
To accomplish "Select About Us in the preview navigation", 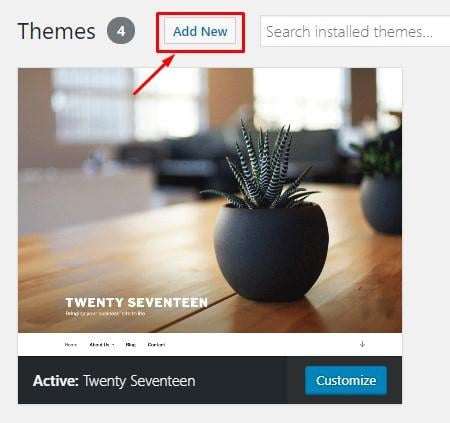I will 99,345.
